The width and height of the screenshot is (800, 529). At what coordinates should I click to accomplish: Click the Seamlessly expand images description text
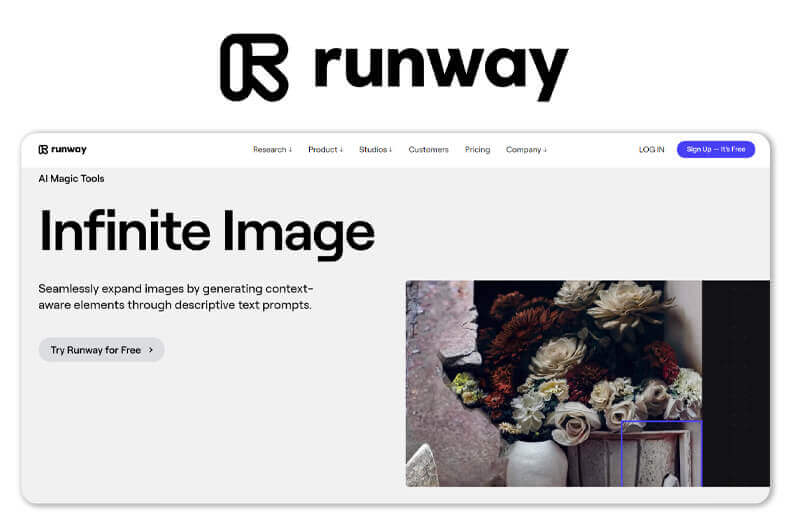(176, 296)
